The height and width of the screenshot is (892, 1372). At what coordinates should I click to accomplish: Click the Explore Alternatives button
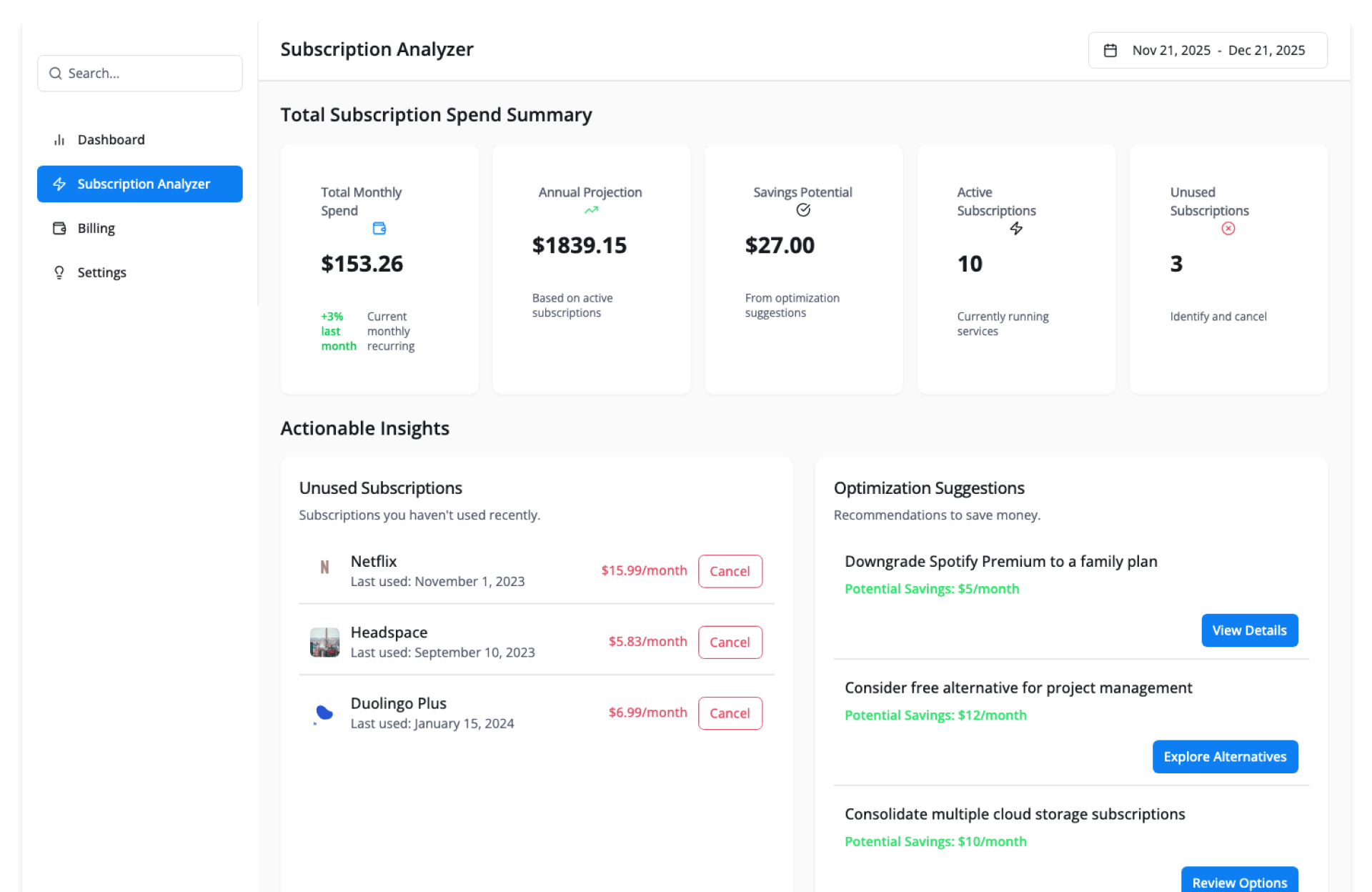coord(1225,757)
